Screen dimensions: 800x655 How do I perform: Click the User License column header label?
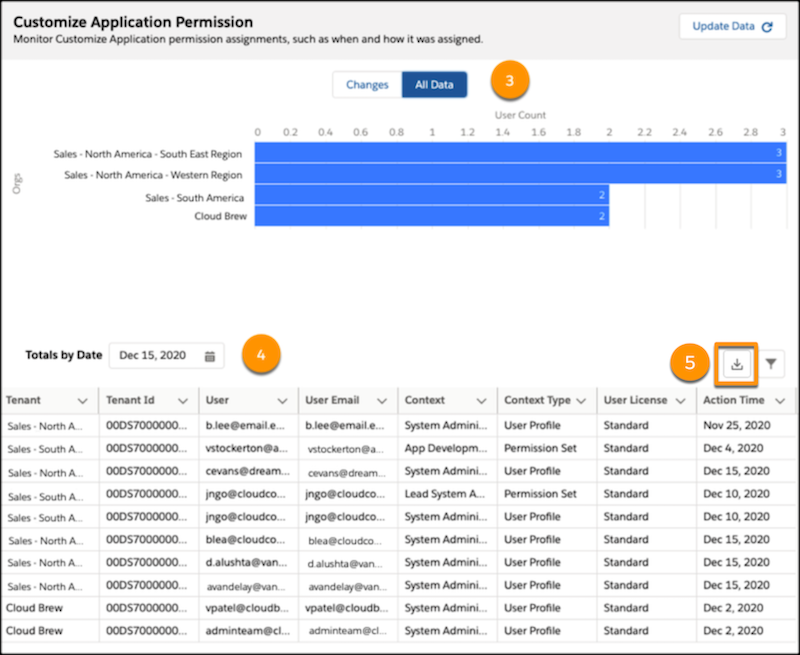(x=635, y=400)
